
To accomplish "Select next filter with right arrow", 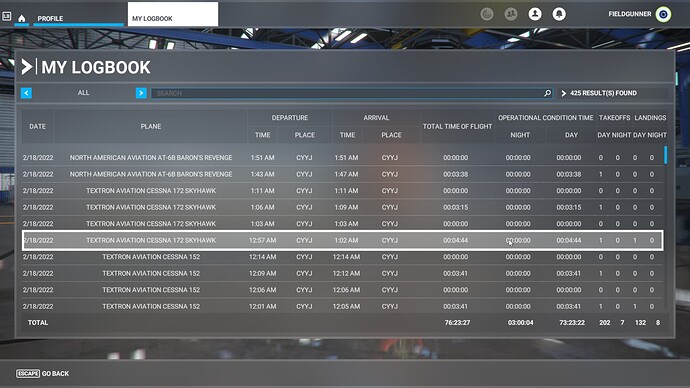I will pos(141,93).
